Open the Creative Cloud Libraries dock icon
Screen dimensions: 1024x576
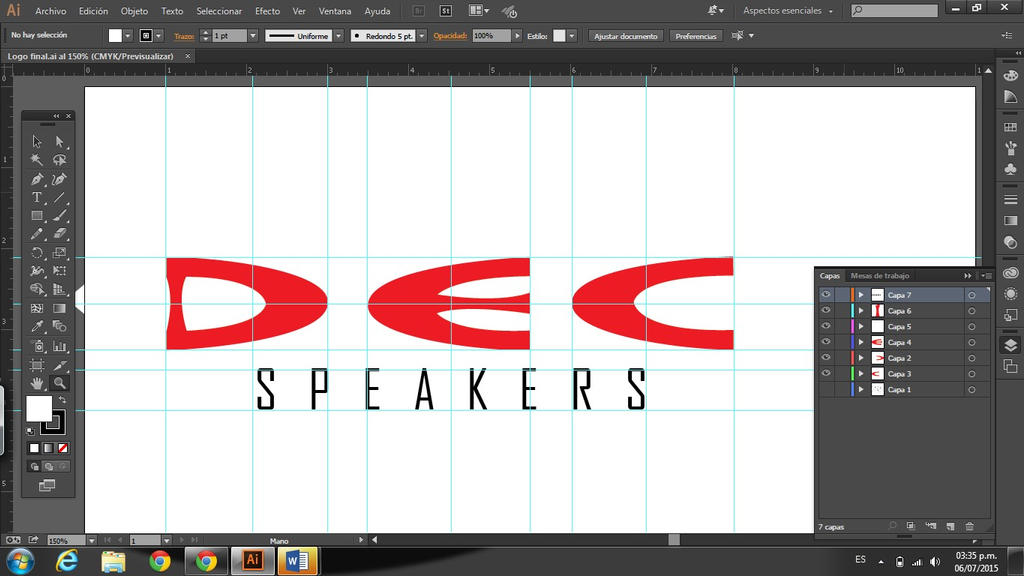click(1010, 272)
